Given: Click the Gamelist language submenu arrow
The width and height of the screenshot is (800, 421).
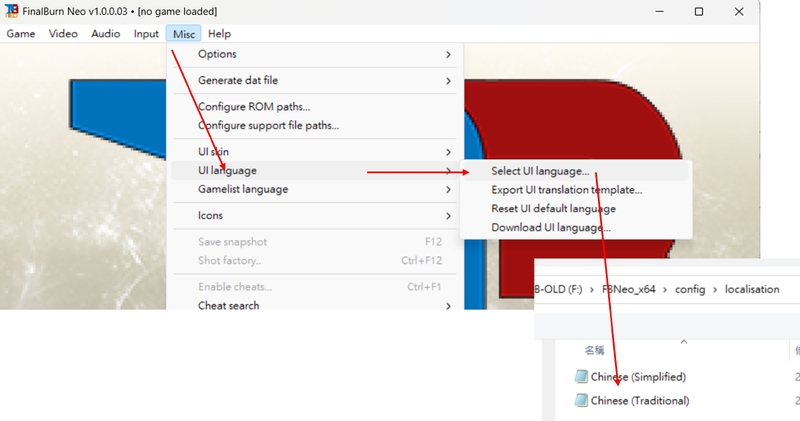Looking at the screenshot, I should point(448,189).
